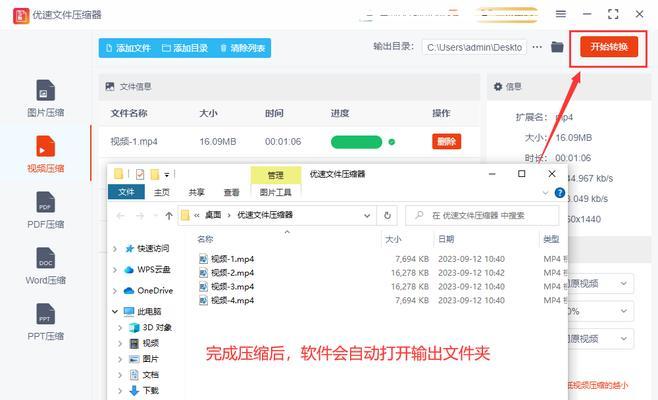Open the PDF压缩 section
658x400 pixels.
45,210
